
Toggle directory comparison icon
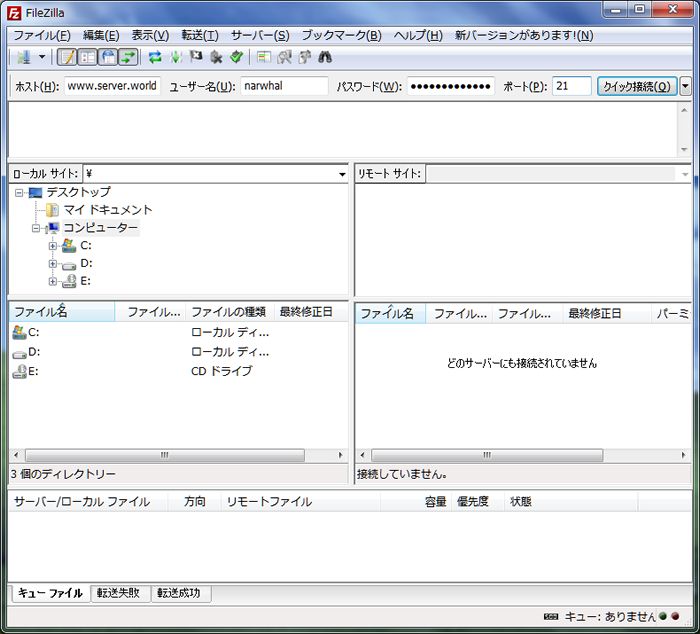tap(284, 57)
